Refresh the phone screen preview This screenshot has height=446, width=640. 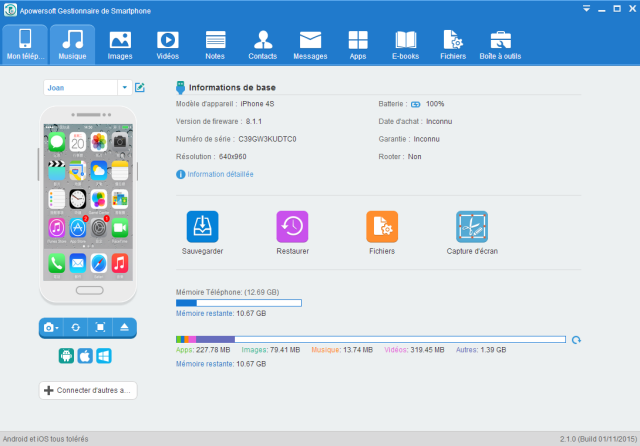[76, 328]
